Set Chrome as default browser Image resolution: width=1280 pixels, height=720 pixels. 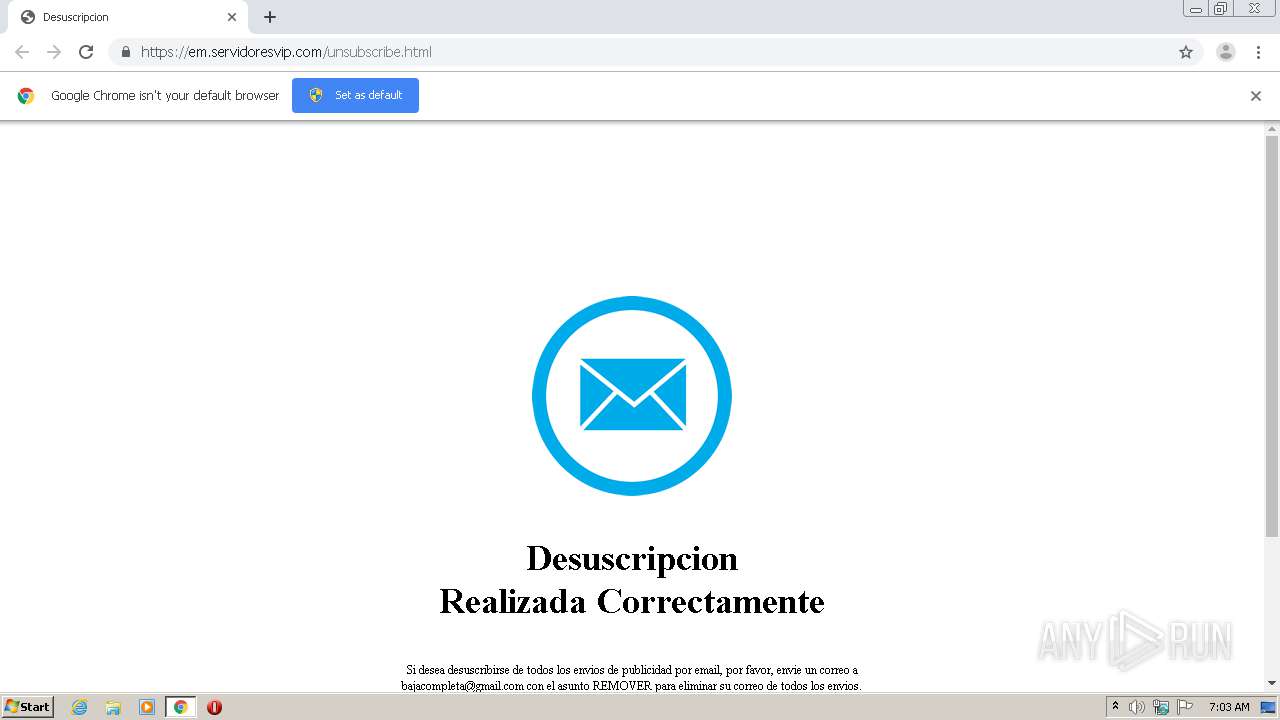click(x=355, y=95)
